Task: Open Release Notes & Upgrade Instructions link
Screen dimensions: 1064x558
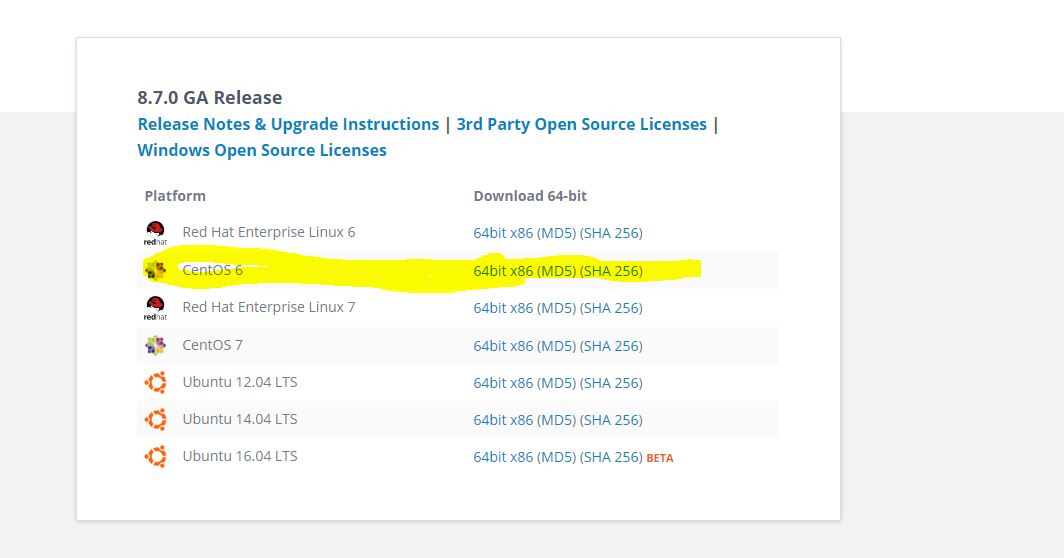Action: point(288,125)
